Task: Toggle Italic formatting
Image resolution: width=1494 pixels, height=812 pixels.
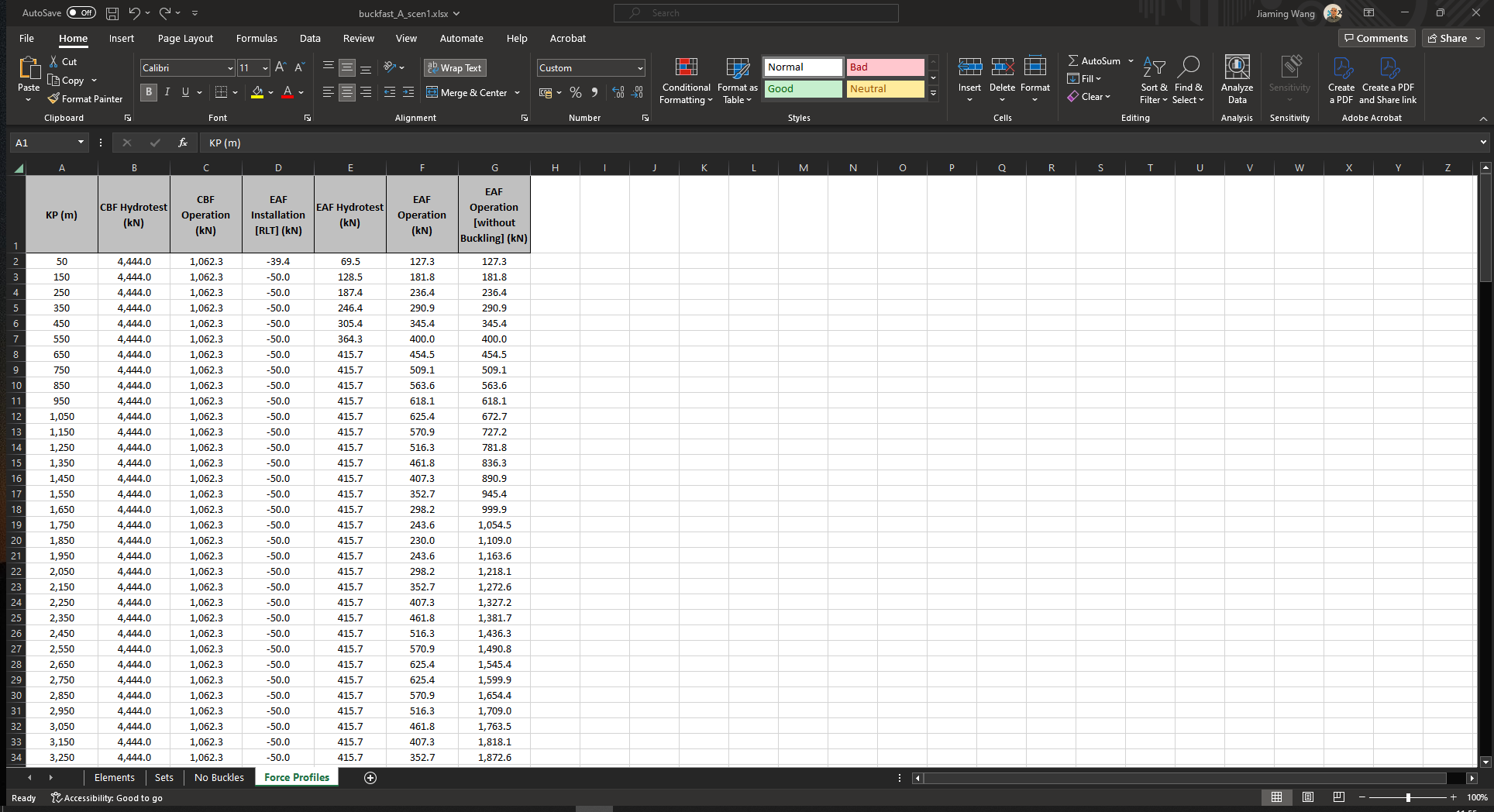Action: (x=167, y=92)
